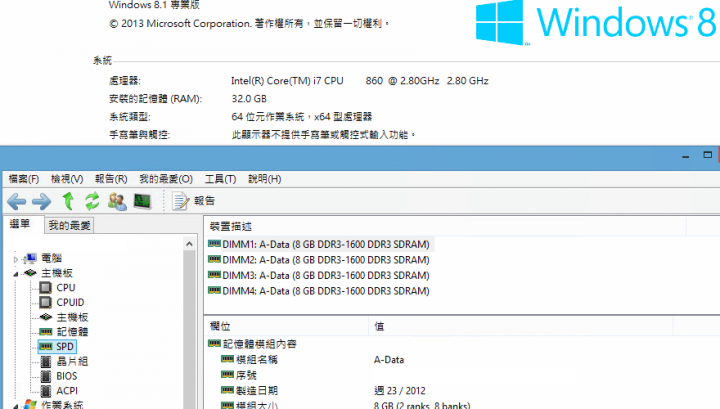Go up one level with green arrow

pyautogui.click(x=68, y=201)
